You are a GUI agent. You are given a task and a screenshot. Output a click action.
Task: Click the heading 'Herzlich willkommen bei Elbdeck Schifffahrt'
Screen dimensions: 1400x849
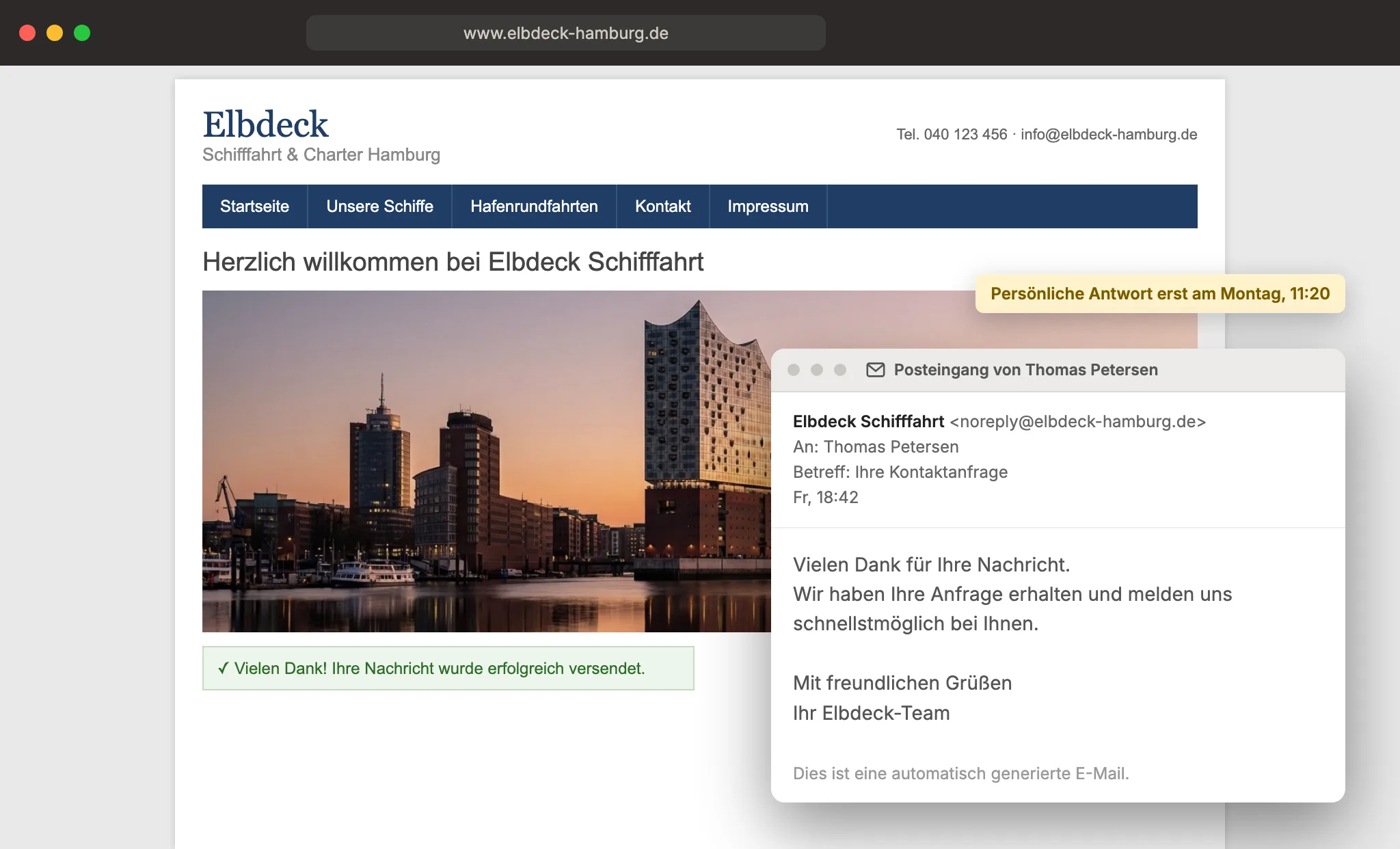tap(453, 262)
